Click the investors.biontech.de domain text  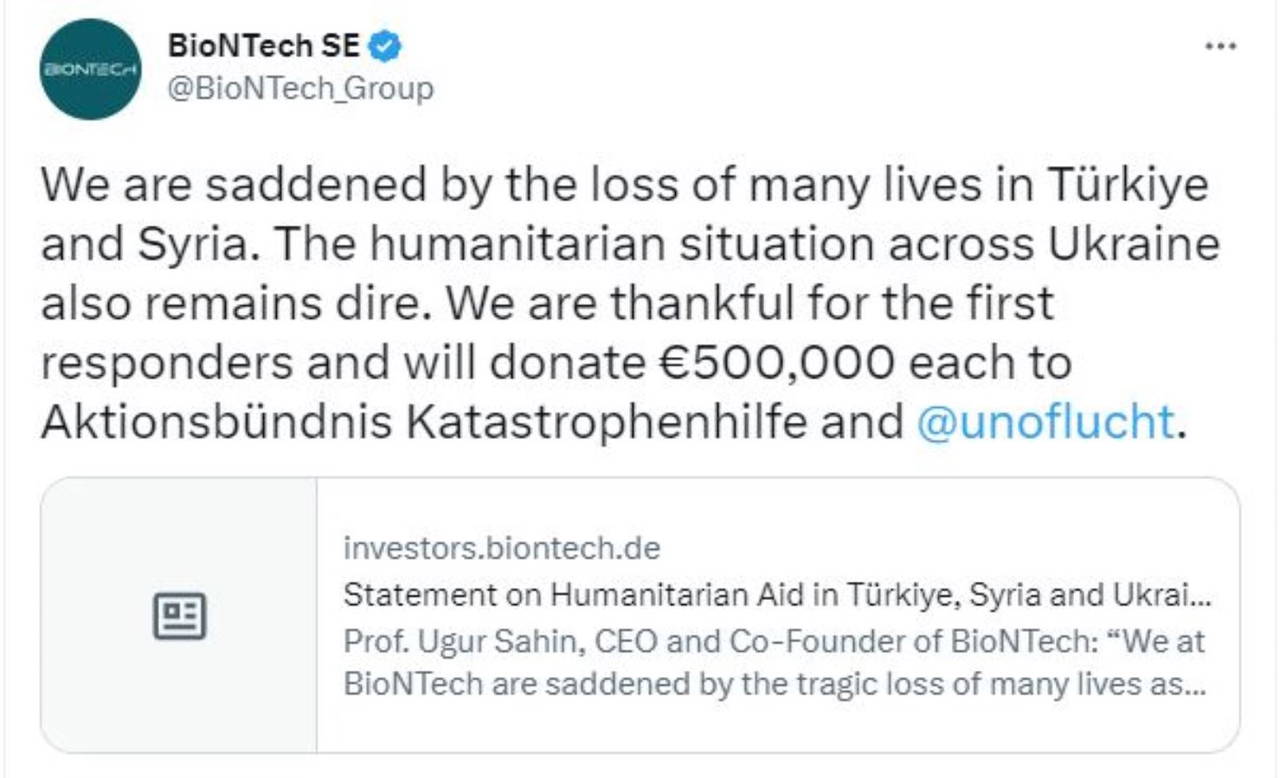[x=502, y=549]
